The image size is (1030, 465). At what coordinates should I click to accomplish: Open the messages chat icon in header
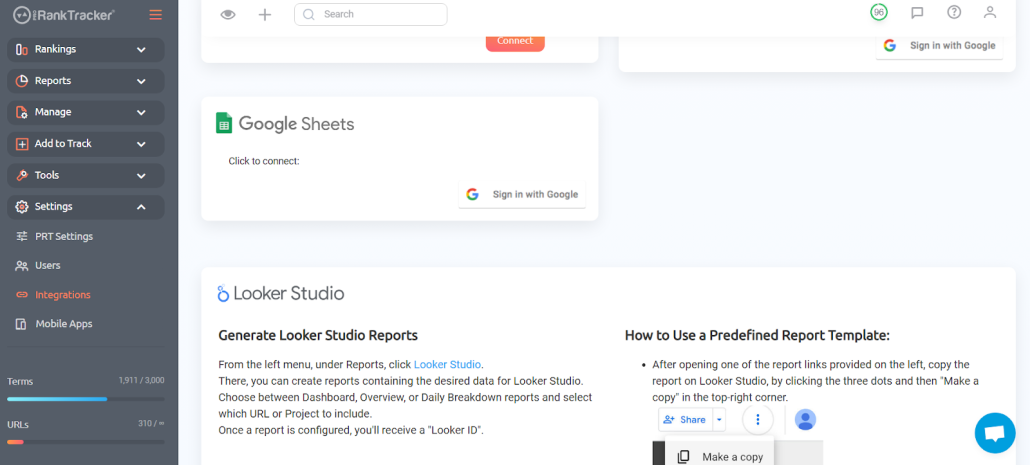(918, 12)
